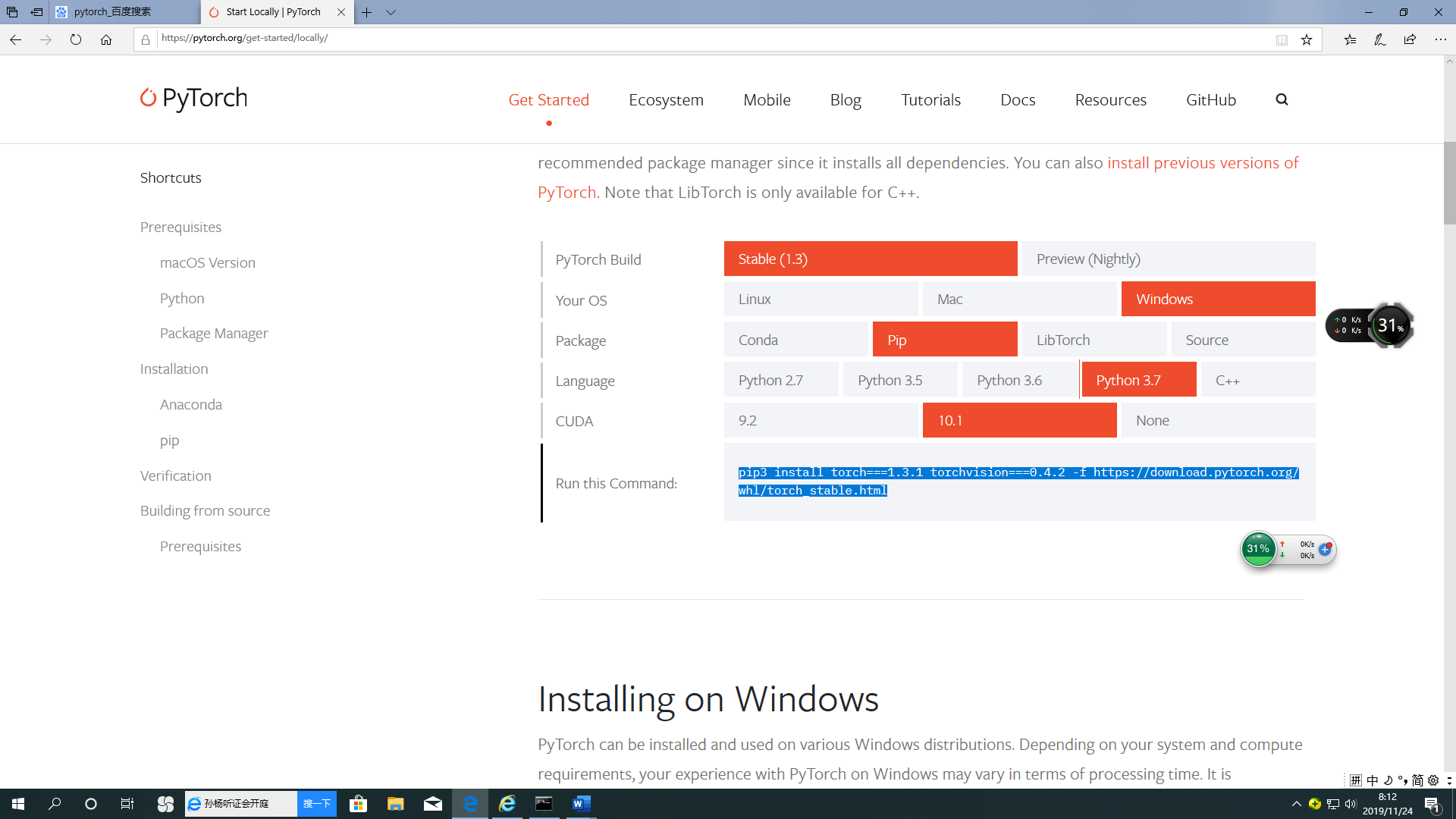This screenshot has height=819, width=1456.
Task: Select CUDA None option
Action: click(1218, 421)
